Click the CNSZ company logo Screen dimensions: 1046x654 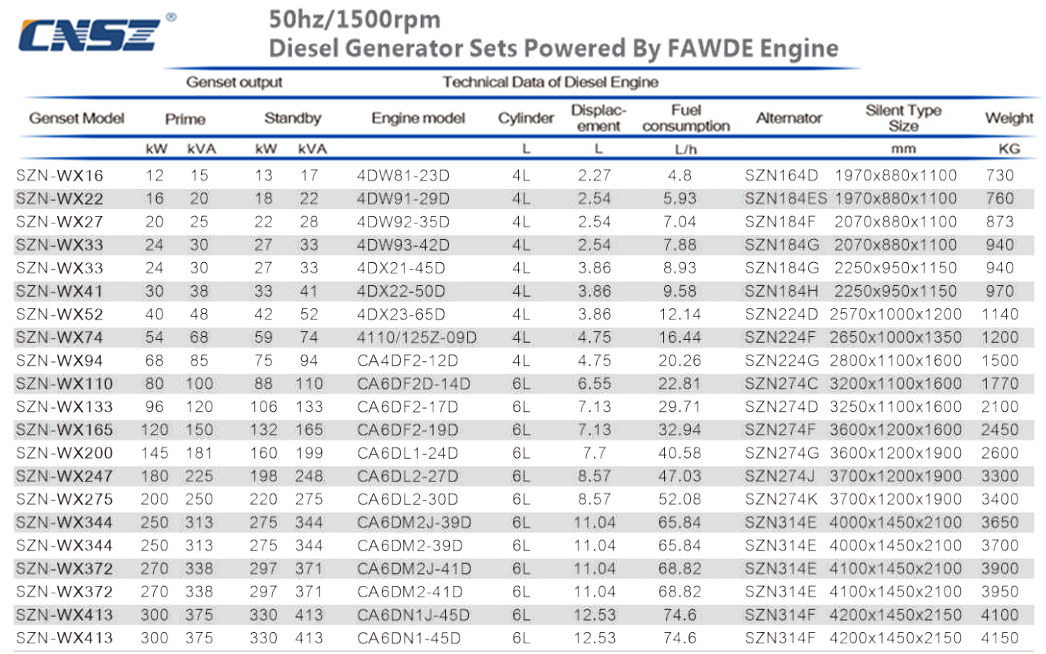point(97,33)
